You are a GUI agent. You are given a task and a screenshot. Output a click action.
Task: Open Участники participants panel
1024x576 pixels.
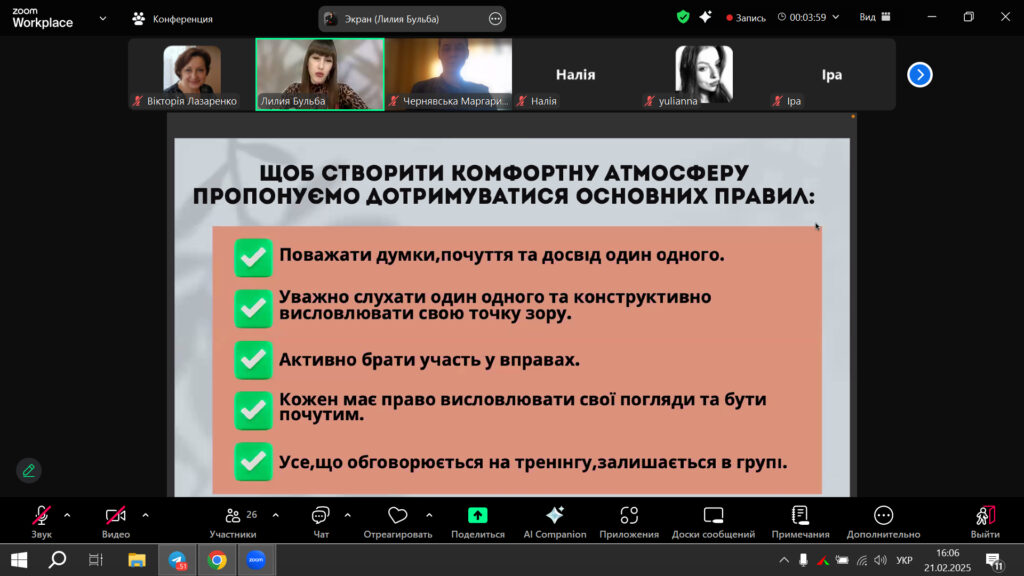(x=233, y=522)
